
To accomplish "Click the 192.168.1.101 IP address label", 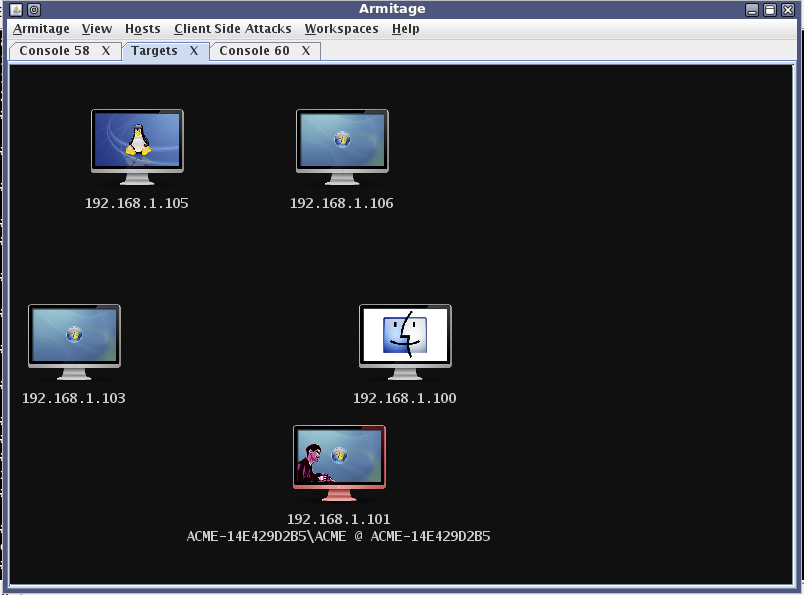I will [x=338, y=519].
